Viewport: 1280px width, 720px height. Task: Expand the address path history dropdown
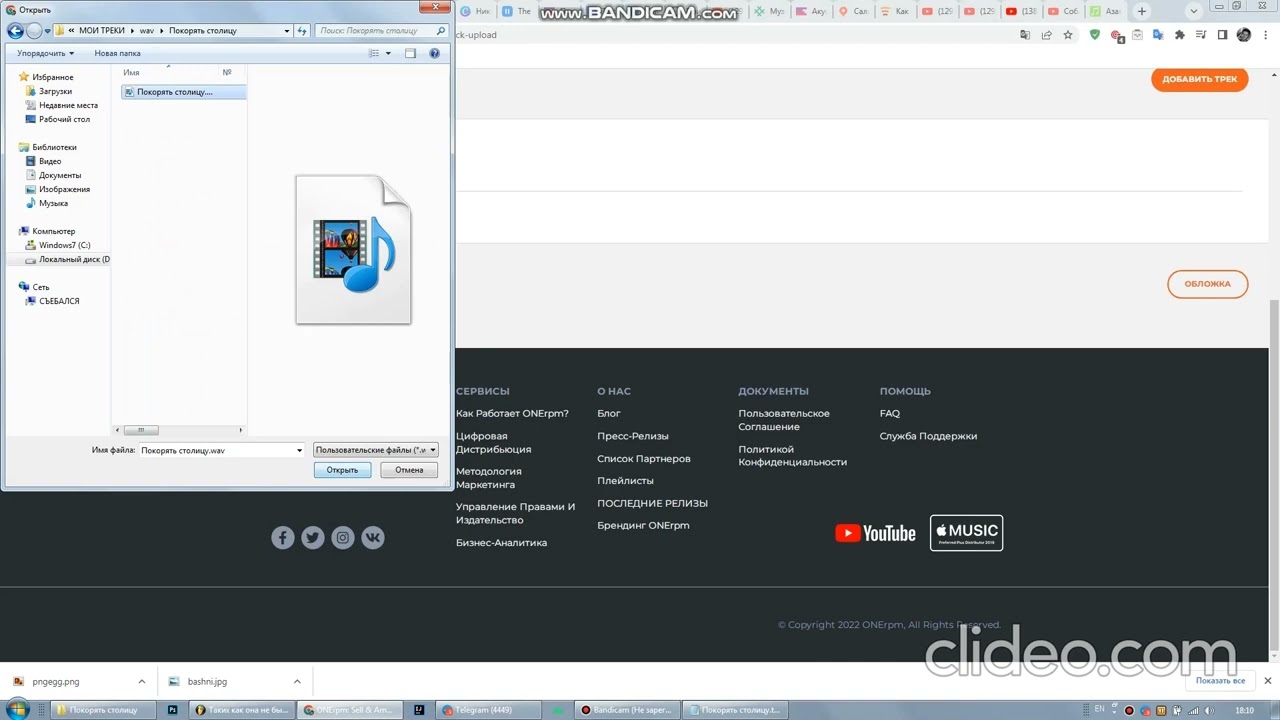(x=287, y=31)
